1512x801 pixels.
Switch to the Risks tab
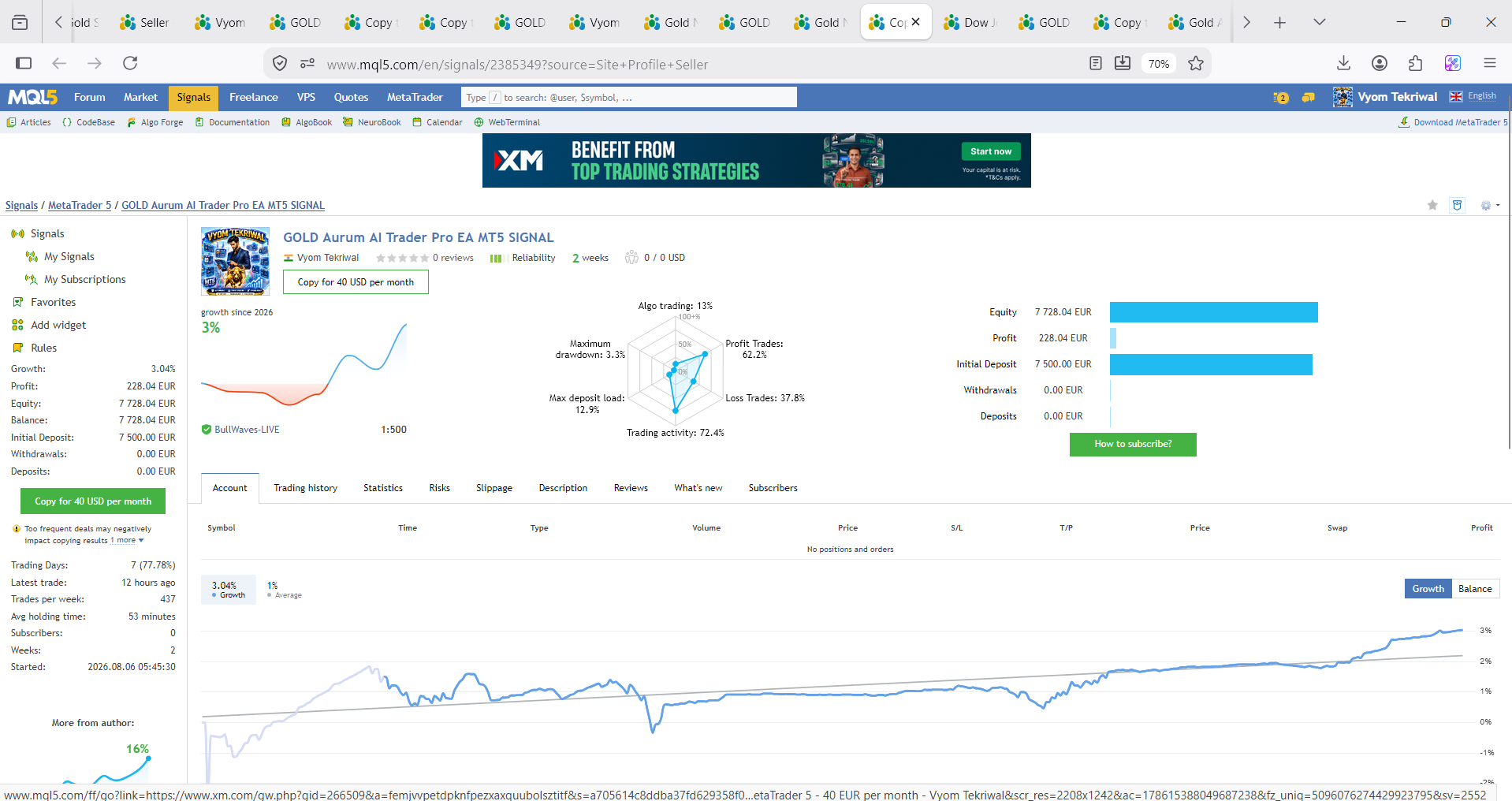point(440,488)
